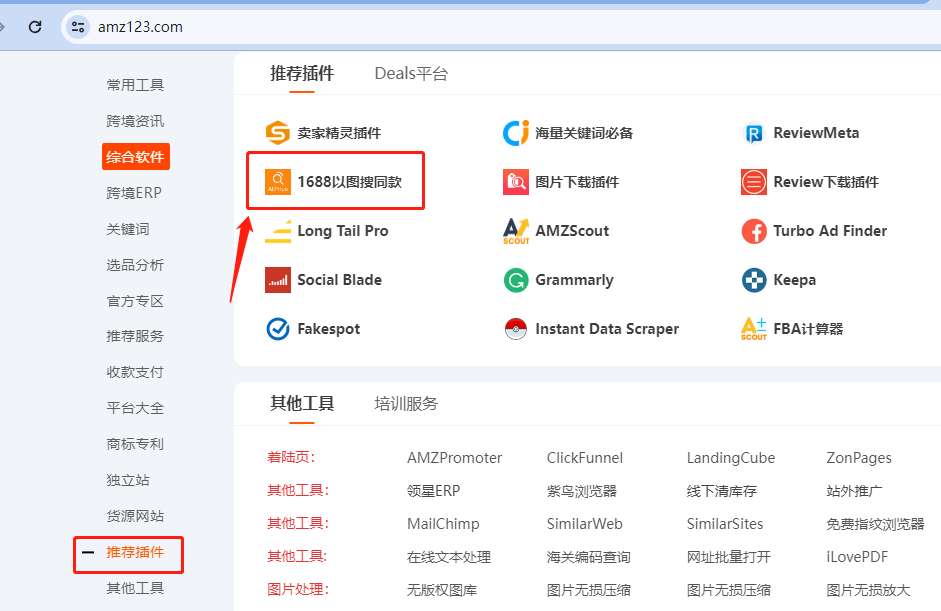This screenshot has width=941, height=611.
Task: Switch to the Deals平台 tab
Action: click(411, 73)
